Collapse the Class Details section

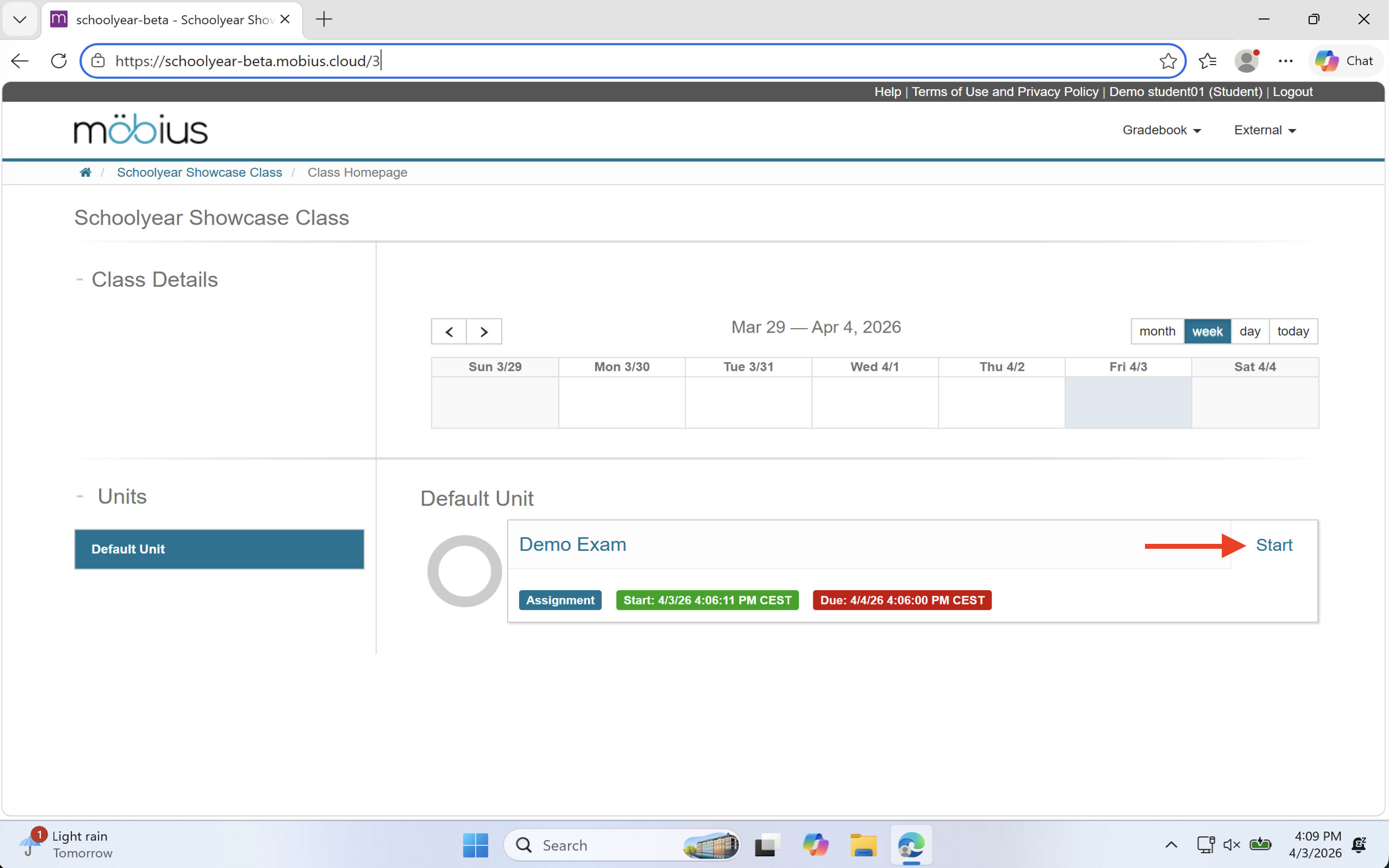80,280
